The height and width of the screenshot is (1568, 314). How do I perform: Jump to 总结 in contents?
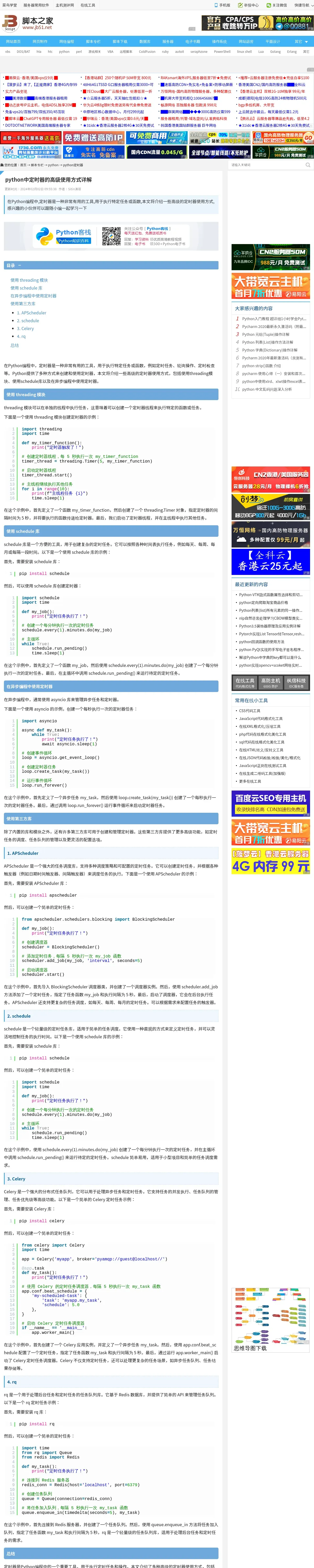click(15, 345)
